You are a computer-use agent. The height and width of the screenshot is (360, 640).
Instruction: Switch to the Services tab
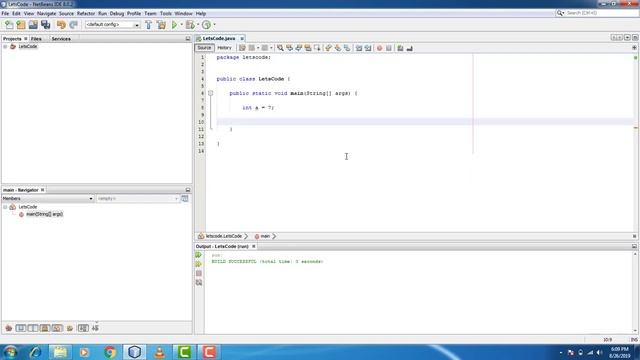pyautogui.click(x=61, y=39)
